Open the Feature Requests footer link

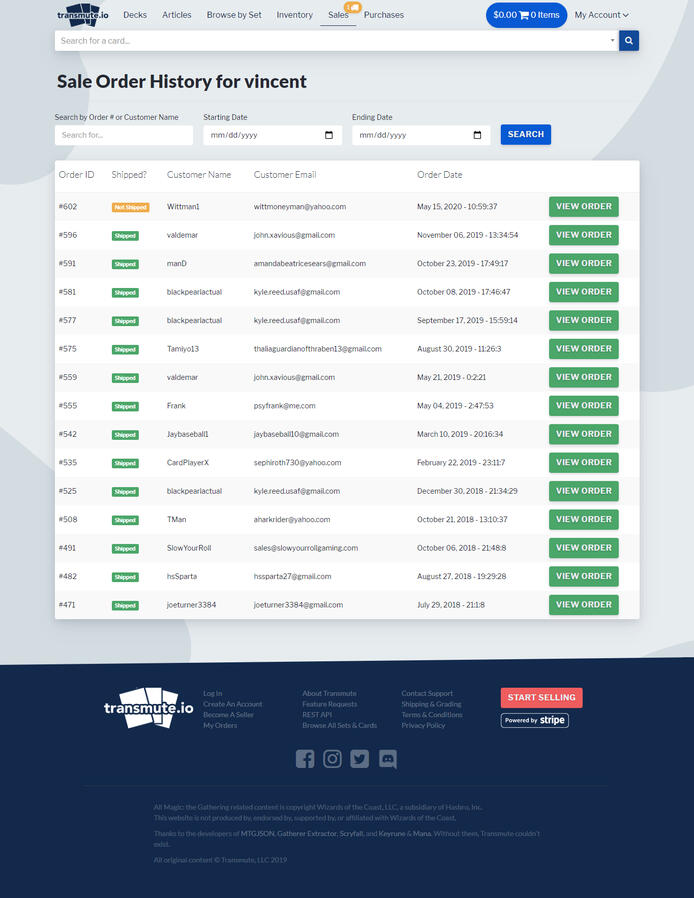[330, 704]
